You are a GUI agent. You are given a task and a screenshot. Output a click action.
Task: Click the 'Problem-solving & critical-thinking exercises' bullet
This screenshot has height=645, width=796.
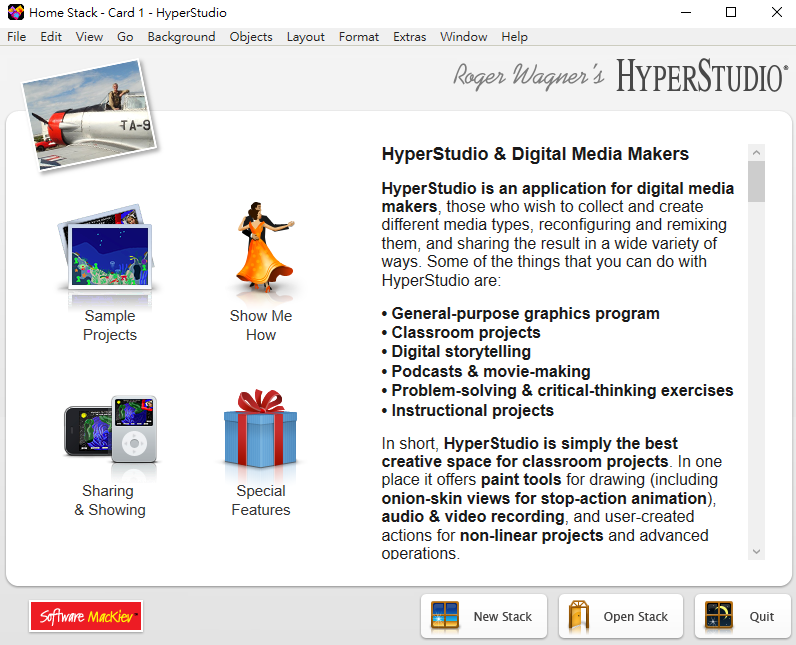[x=557, y=391]
